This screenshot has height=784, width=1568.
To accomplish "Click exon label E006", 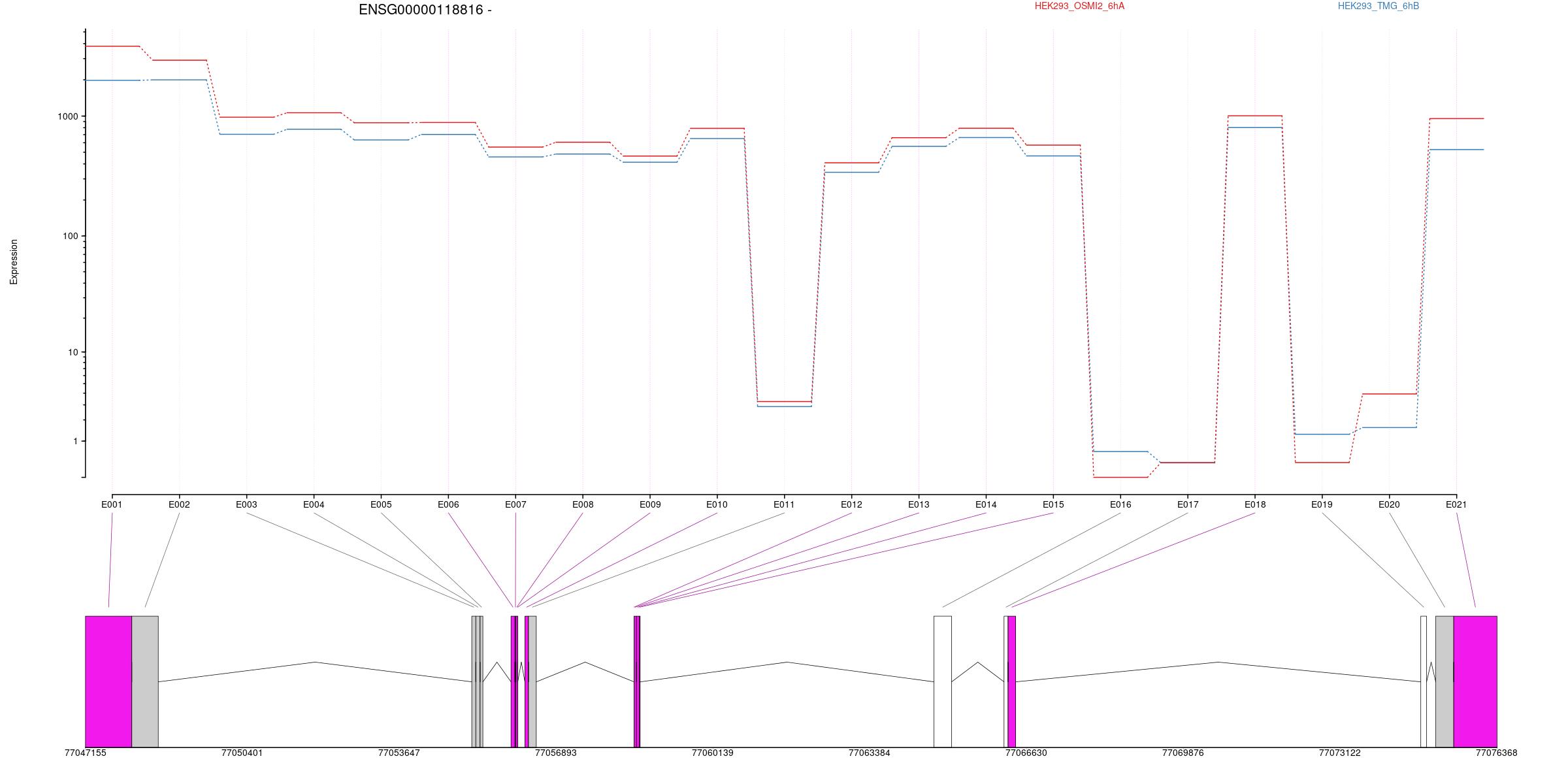I will coord(448,504).
